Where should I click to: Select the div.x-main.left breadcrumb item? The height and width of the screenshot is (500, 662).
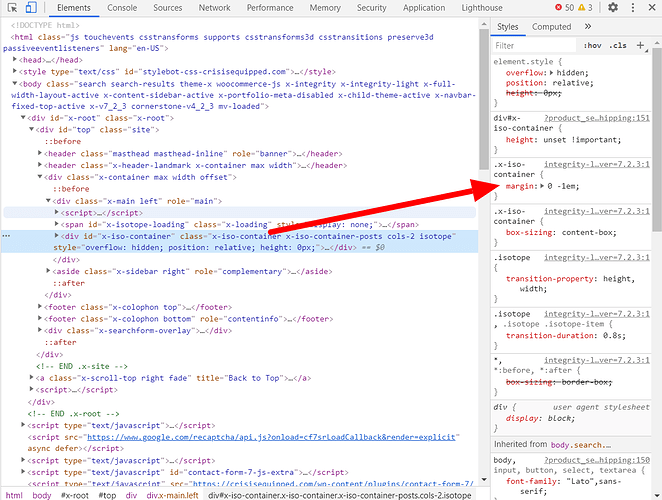172,495
